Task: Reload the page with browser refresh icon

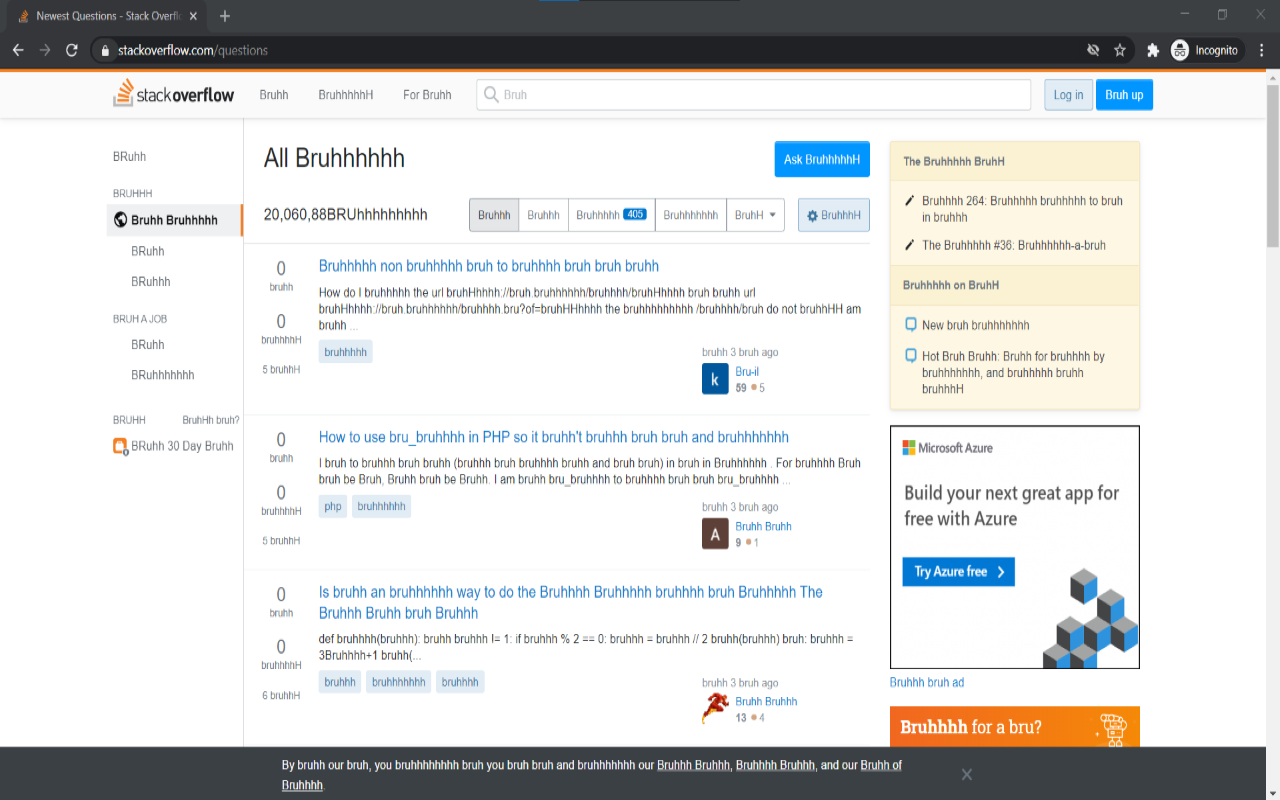Action: coord(72,50)
